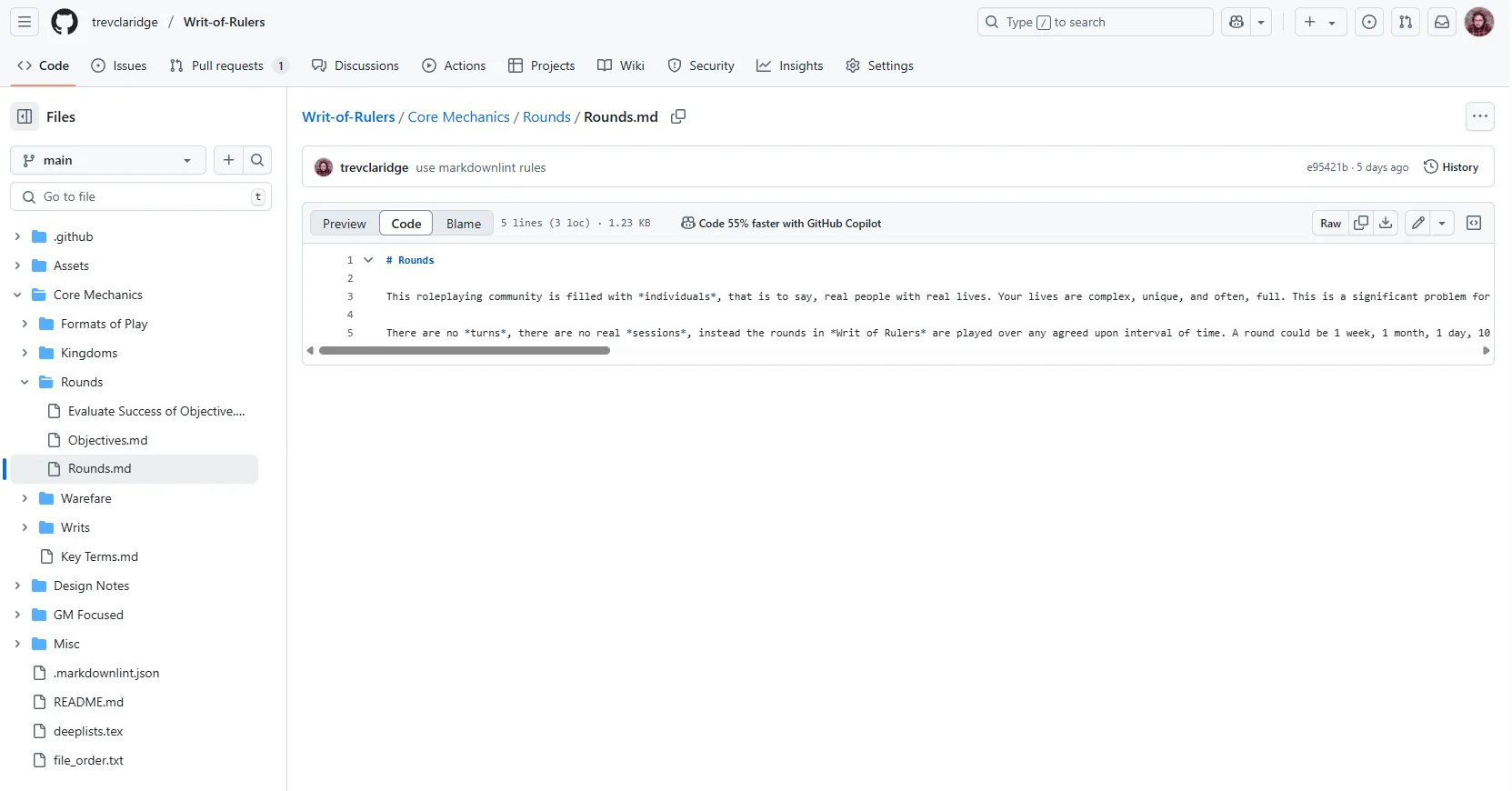
Task: Go to the Insights tab
Action: (x=789, y=65)
